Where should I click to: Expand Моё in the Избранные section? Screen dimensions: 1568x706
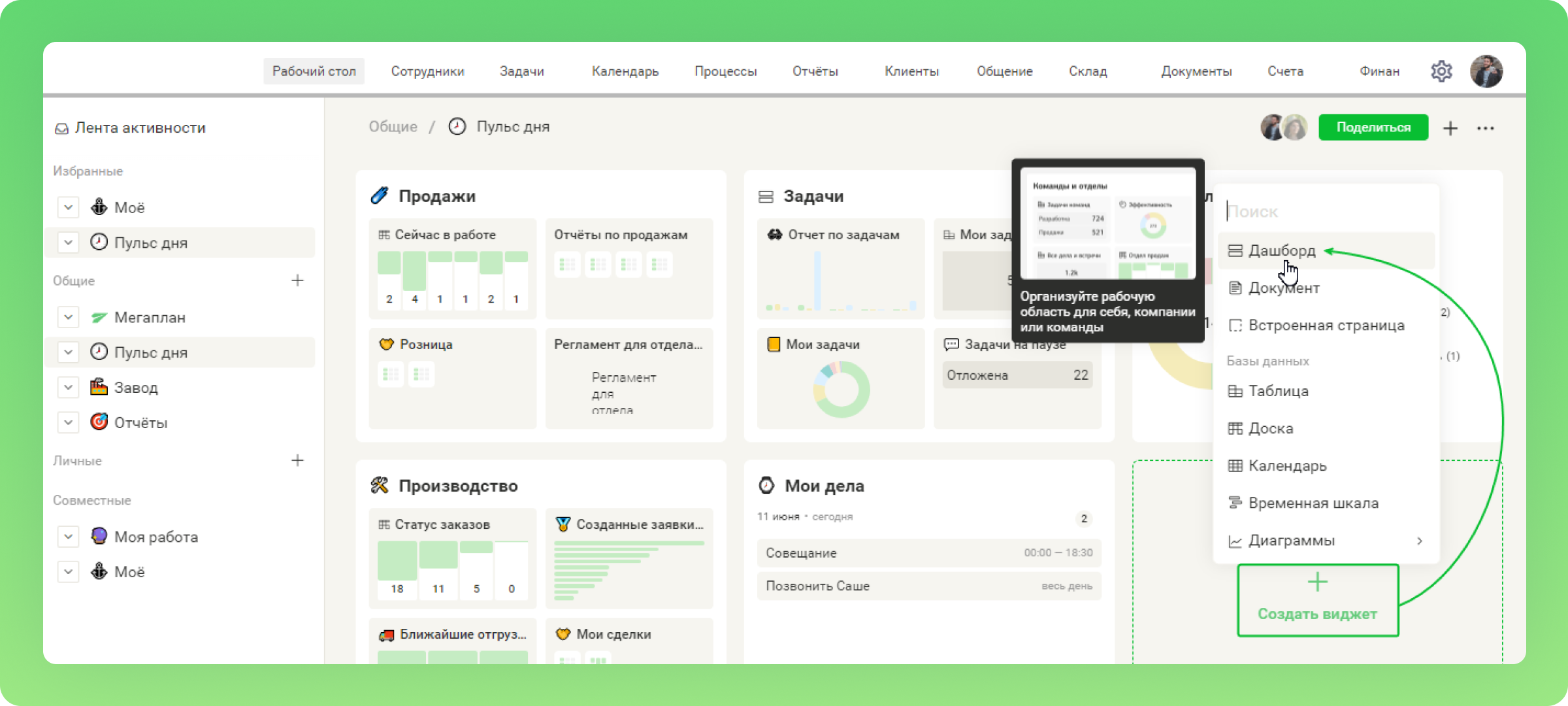coord(68,207)
